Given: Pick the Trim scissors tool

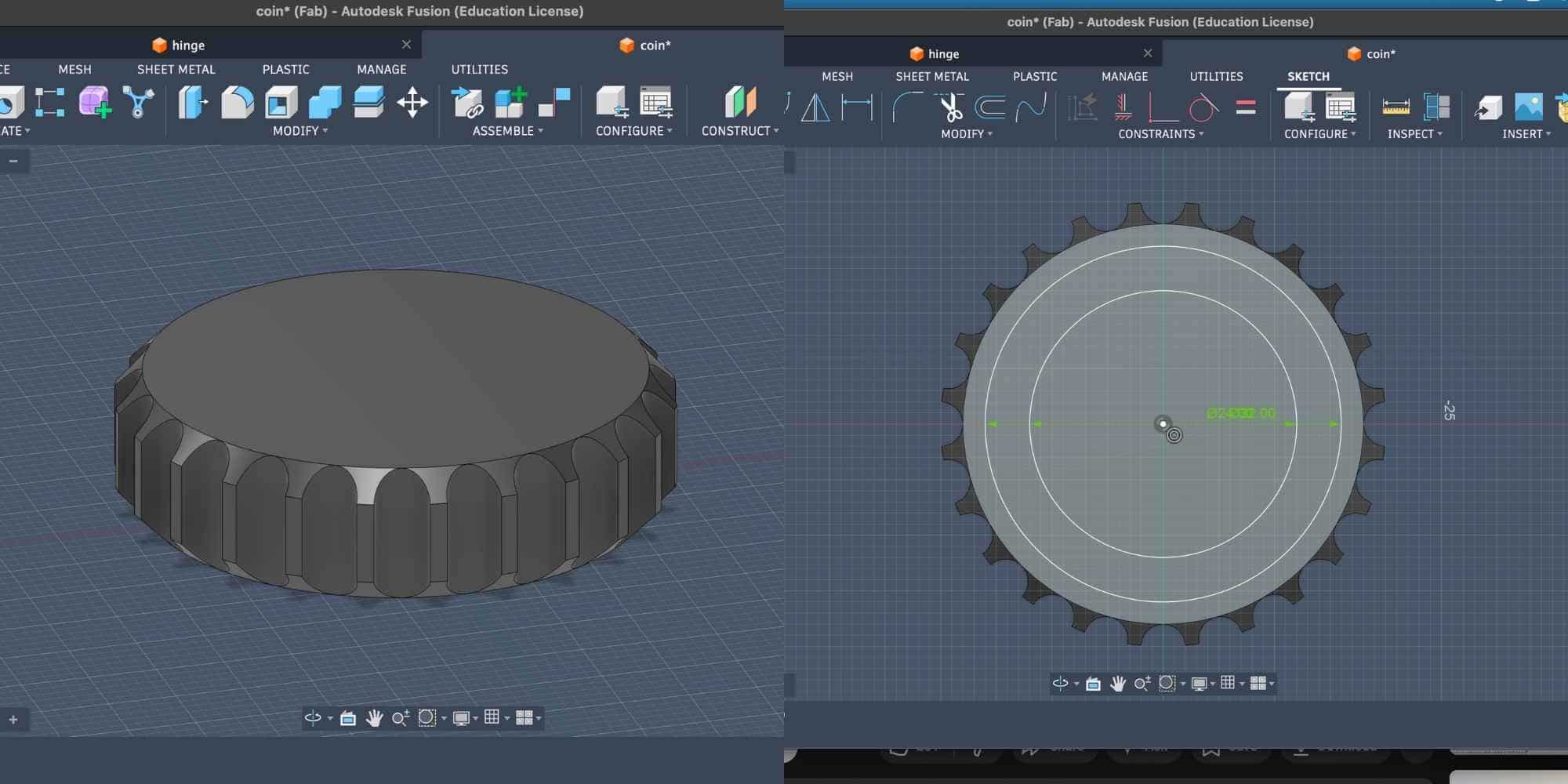Looking at the screenshot, I should coord(950,107).
